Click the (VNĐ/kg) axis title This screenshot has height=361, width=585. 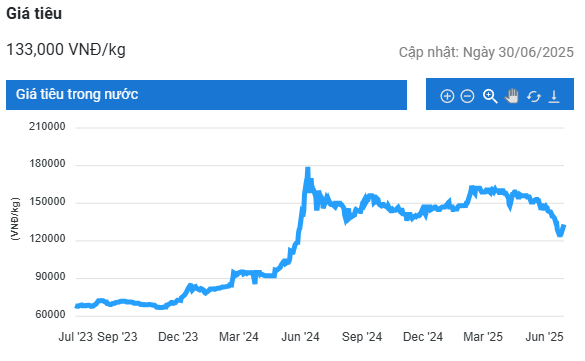click(15, 219)
